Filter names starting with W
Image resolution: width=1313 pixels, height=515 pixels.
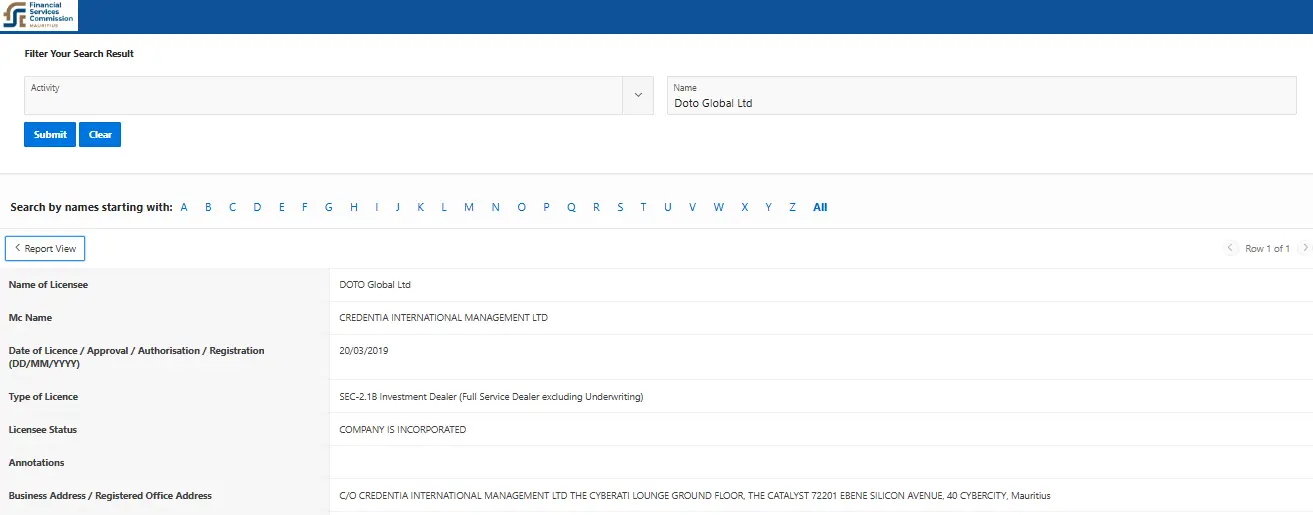pos(718,207)
